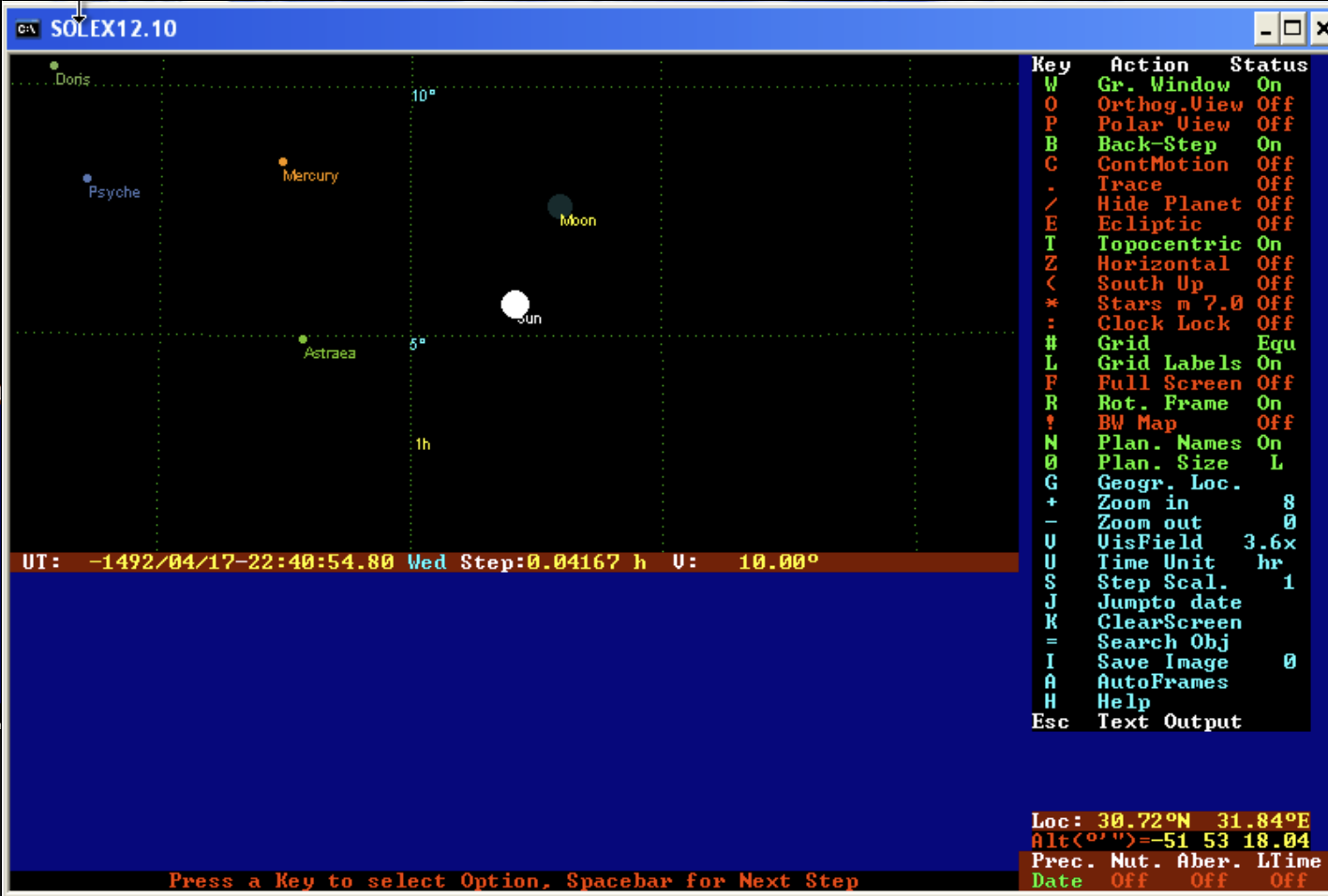Toggle Ecliptic option
Viewport: 1328px width, 896px height.
coord(1170,223)
